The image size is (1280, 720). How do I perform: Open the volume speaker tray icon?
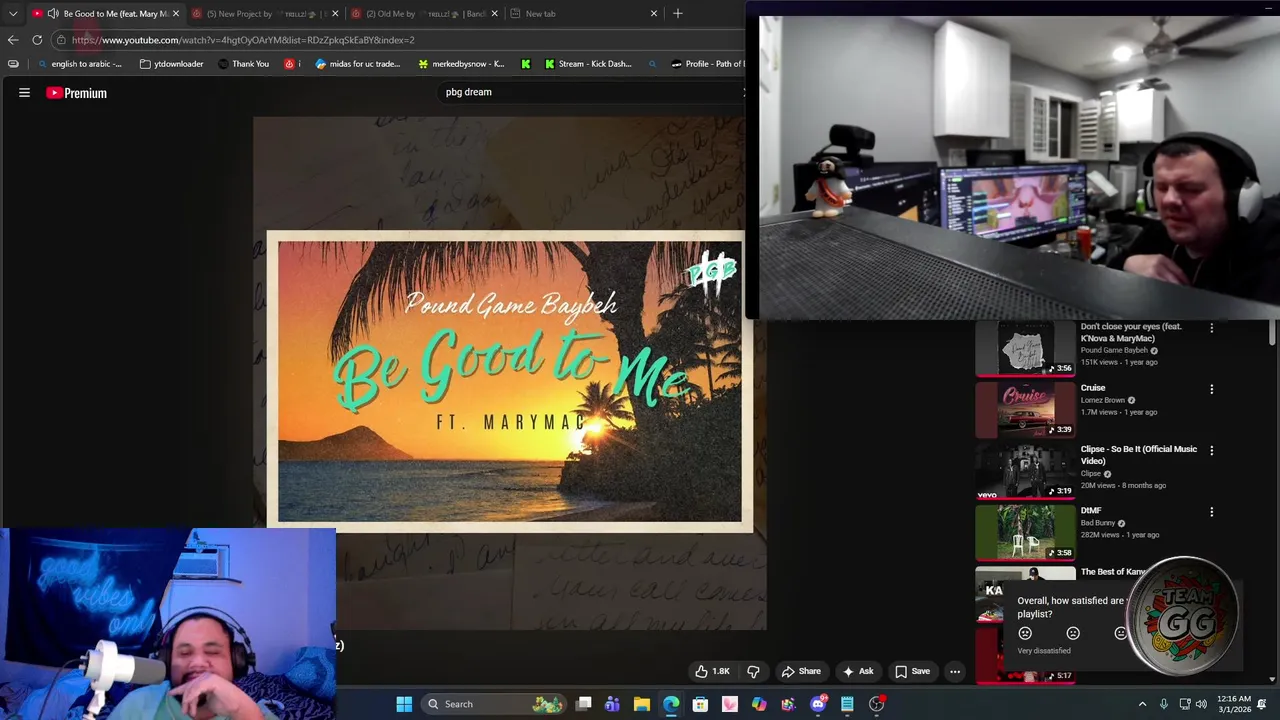point(1201,704)
